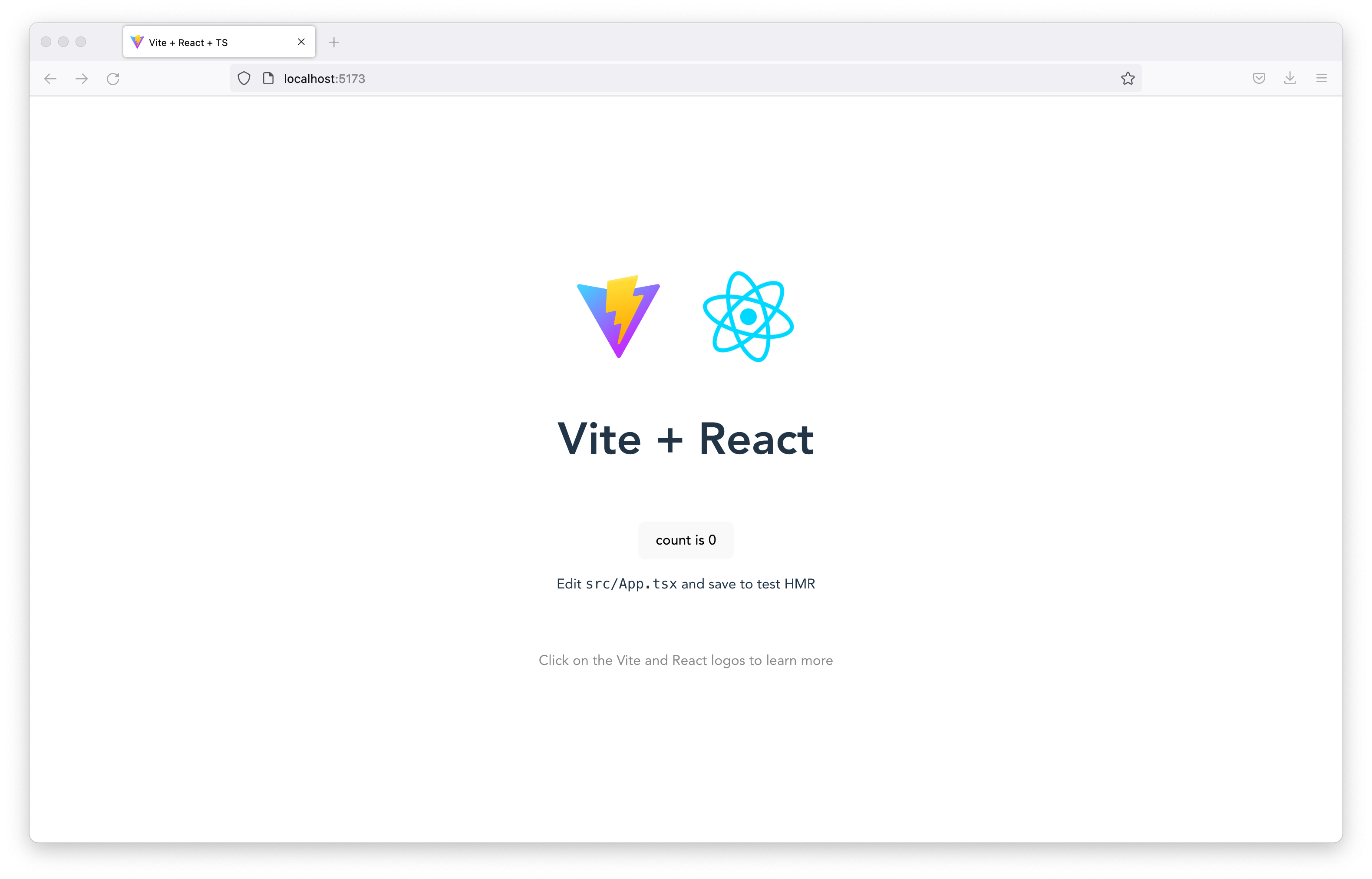Close the Vite + React + TS tab

click(301, 42)
